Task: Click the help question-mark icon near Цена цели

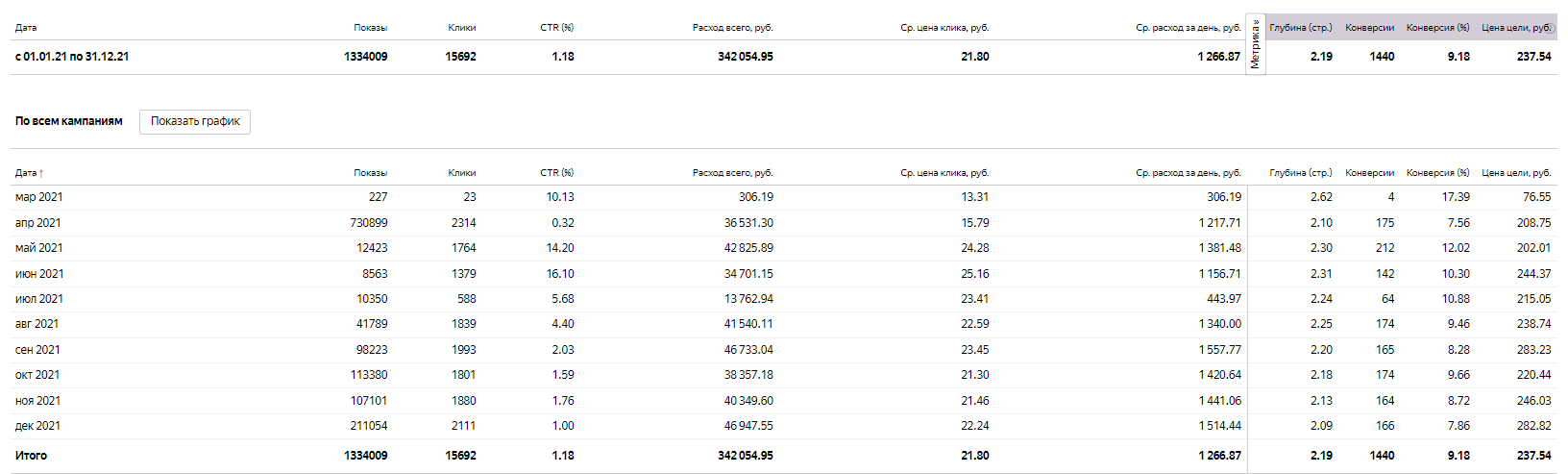Action: (1548, 27)
